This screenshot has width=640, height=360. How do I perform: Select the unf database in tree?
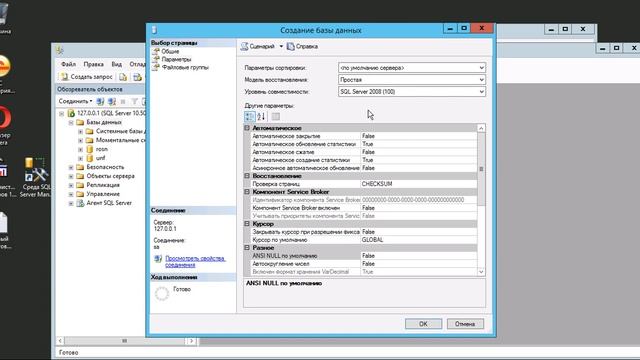[100, 158]
